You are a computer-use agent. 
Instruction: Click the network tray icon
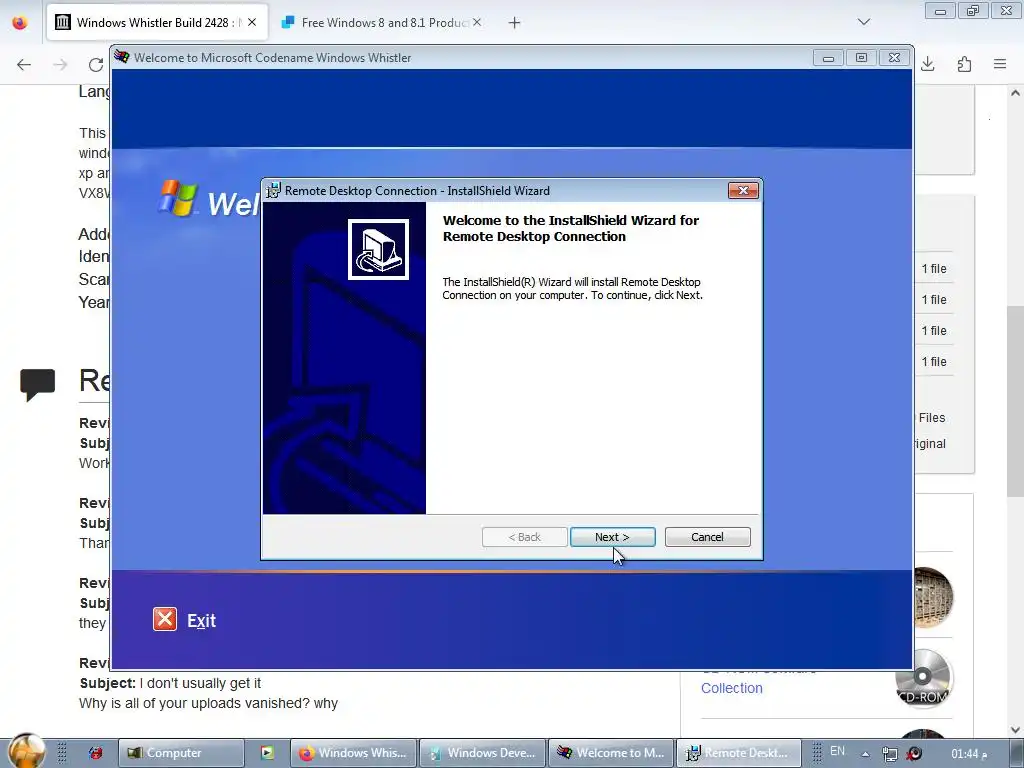(889, 754)
